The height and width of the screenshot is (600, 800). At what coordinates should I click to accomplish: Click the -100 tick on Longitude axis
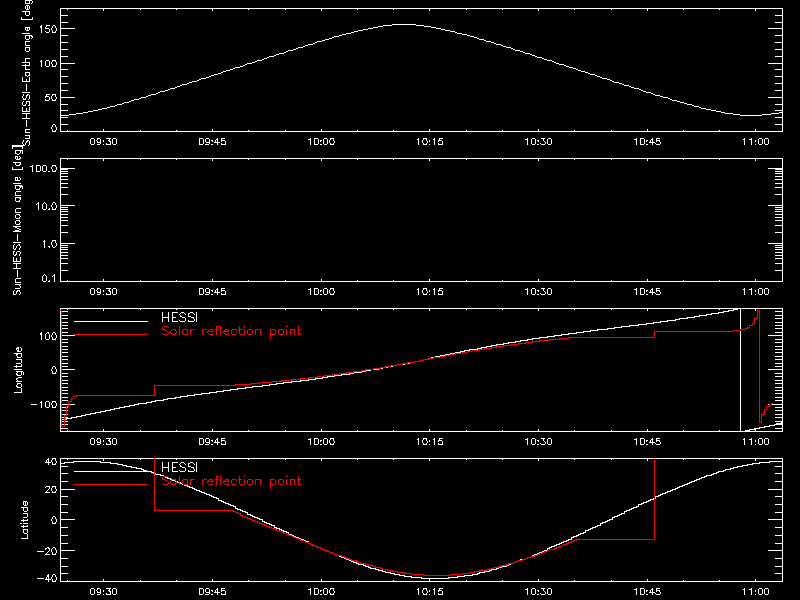(43, 404)
